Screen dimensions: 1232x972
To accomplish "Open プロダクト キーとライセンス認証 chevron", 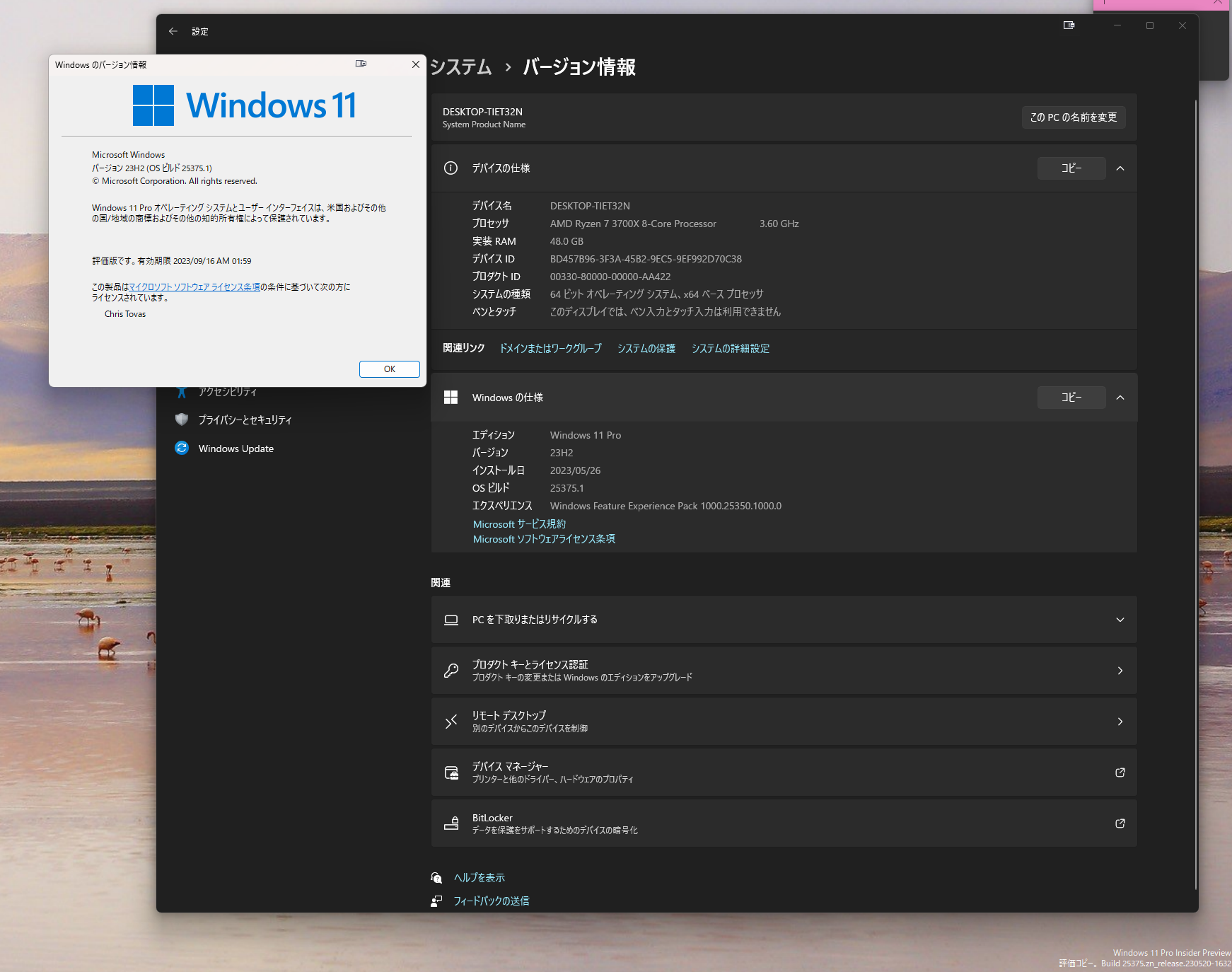I will (1120, 671).
